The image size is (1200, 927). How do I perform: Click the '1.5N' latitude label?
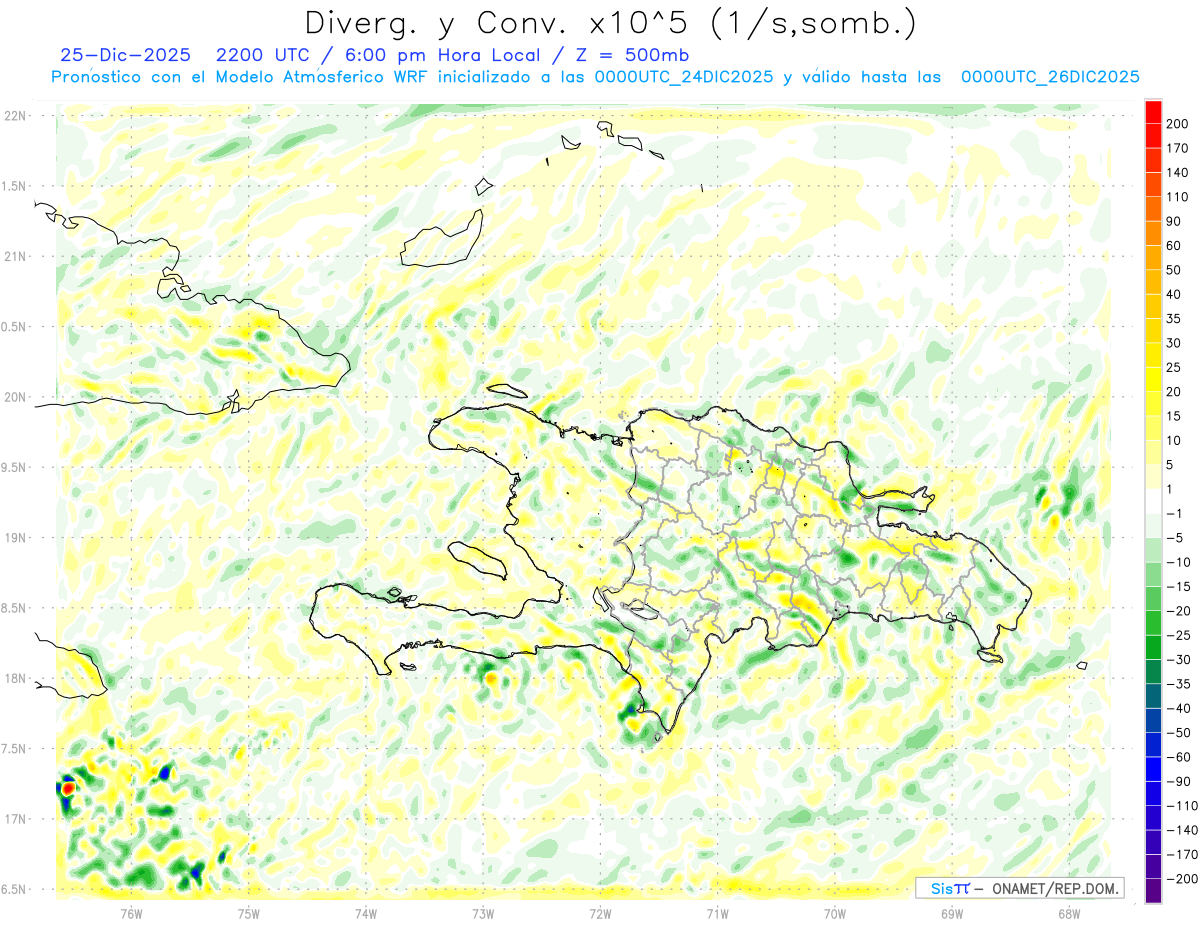click(x=14, y=186)
